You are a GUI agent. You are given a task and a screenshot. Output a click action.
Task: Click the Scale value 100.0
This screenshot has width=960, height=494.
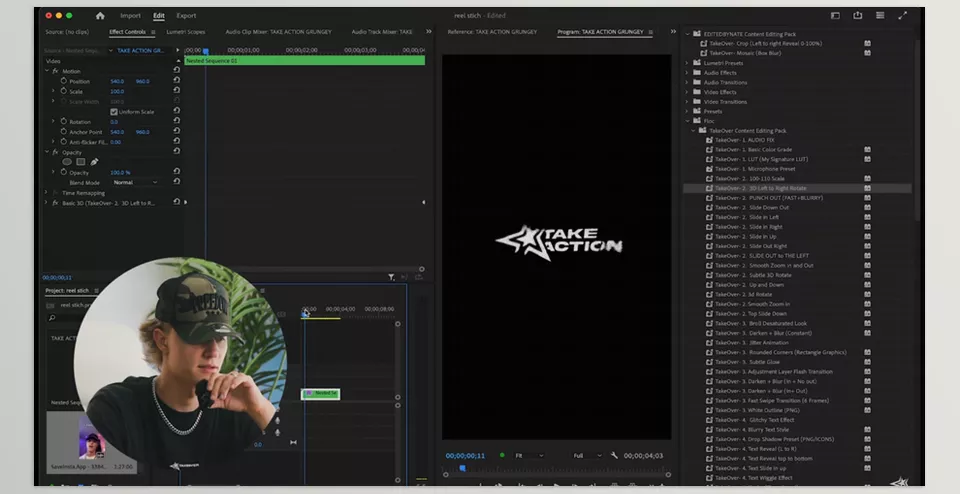[117, 91]
